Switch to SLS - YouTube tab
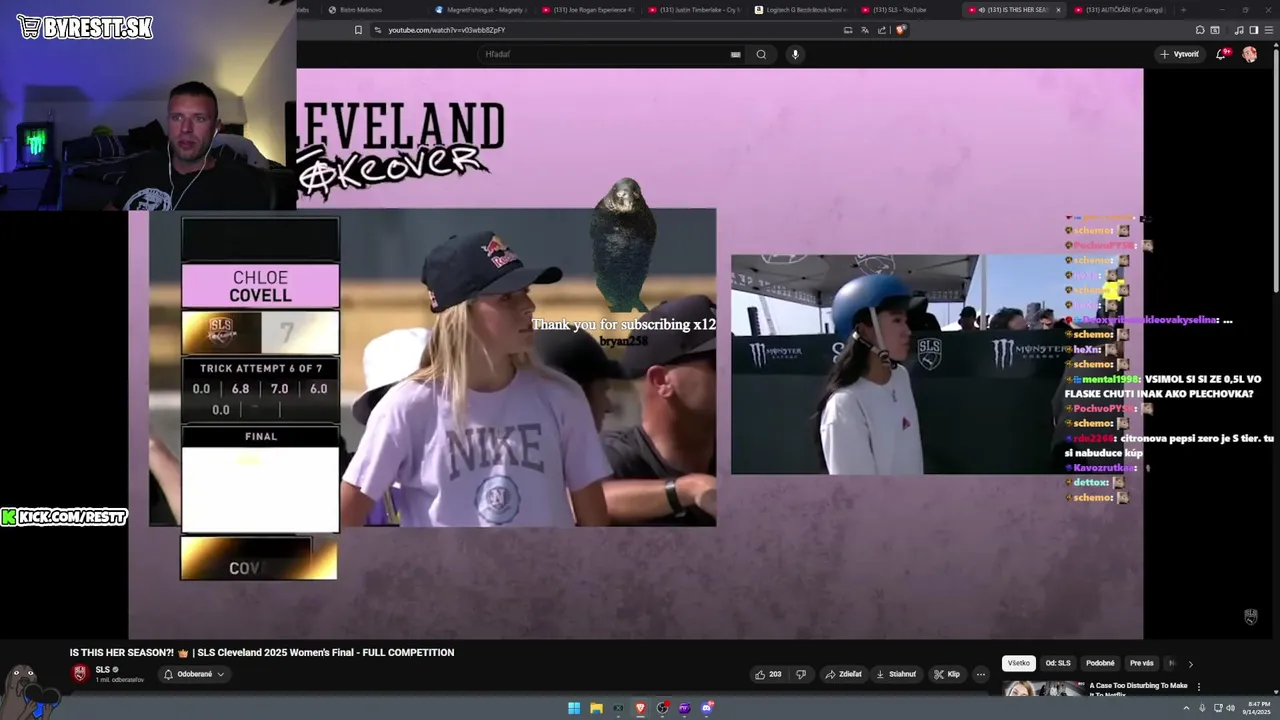Screen dimensions: 1280x720 (x=907, y=10)
